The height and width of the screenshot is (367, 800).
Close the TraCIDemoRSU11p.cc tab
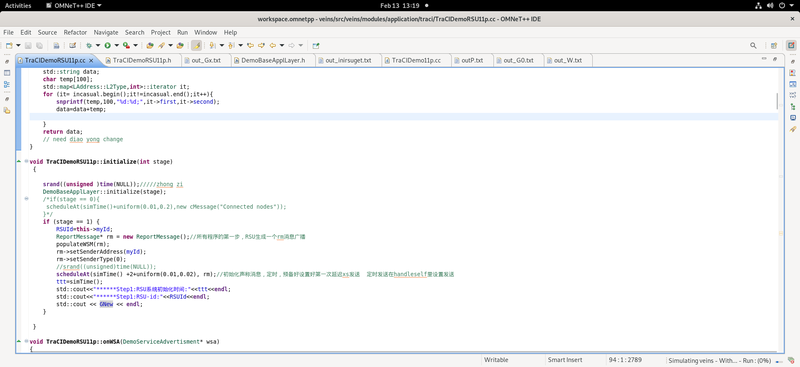pos(91,60)
